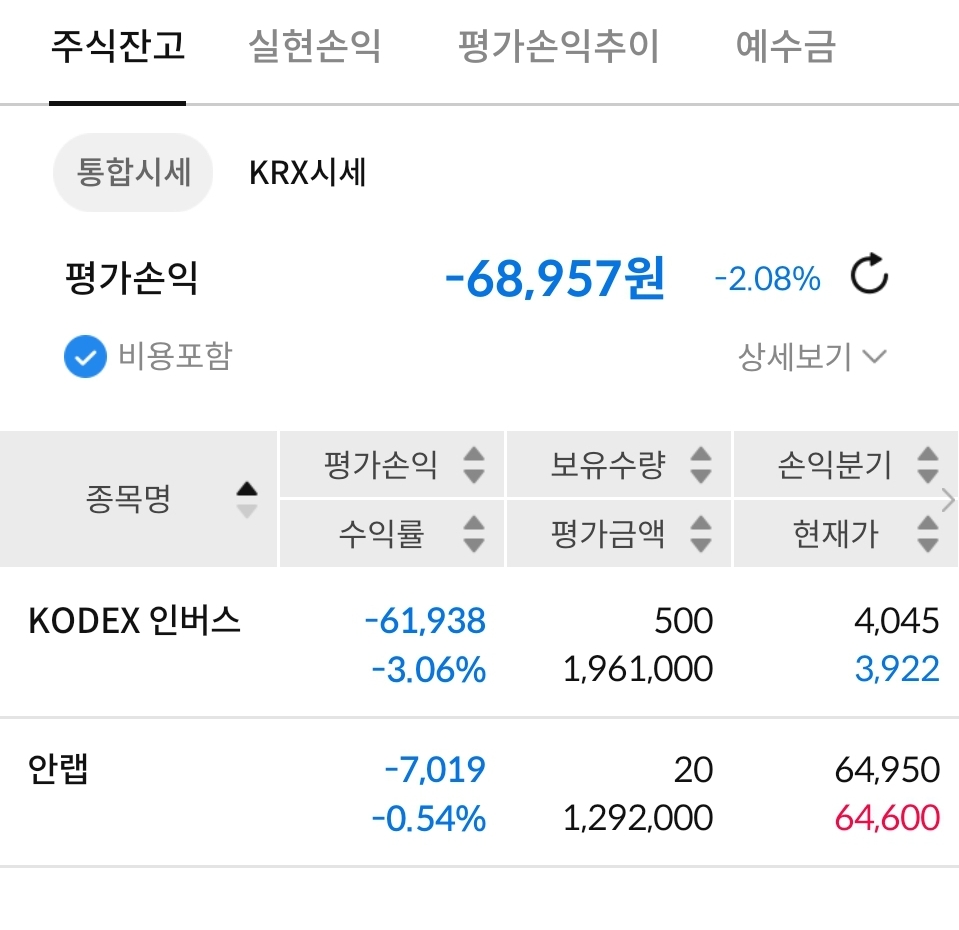Sort by 평가금액 column arrows

(701, 534)
